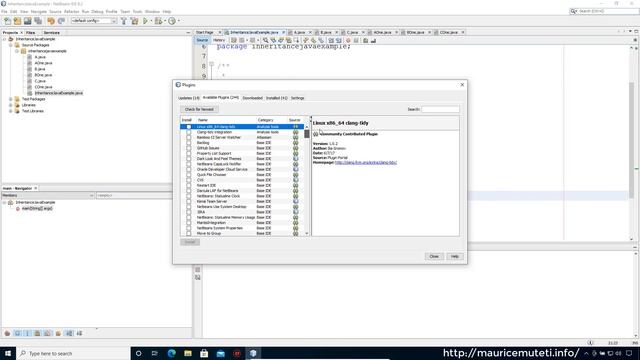Click the NetBeans icon on the taskbar
This screenshot has width=640, height=360.
[x=253, y=353]
